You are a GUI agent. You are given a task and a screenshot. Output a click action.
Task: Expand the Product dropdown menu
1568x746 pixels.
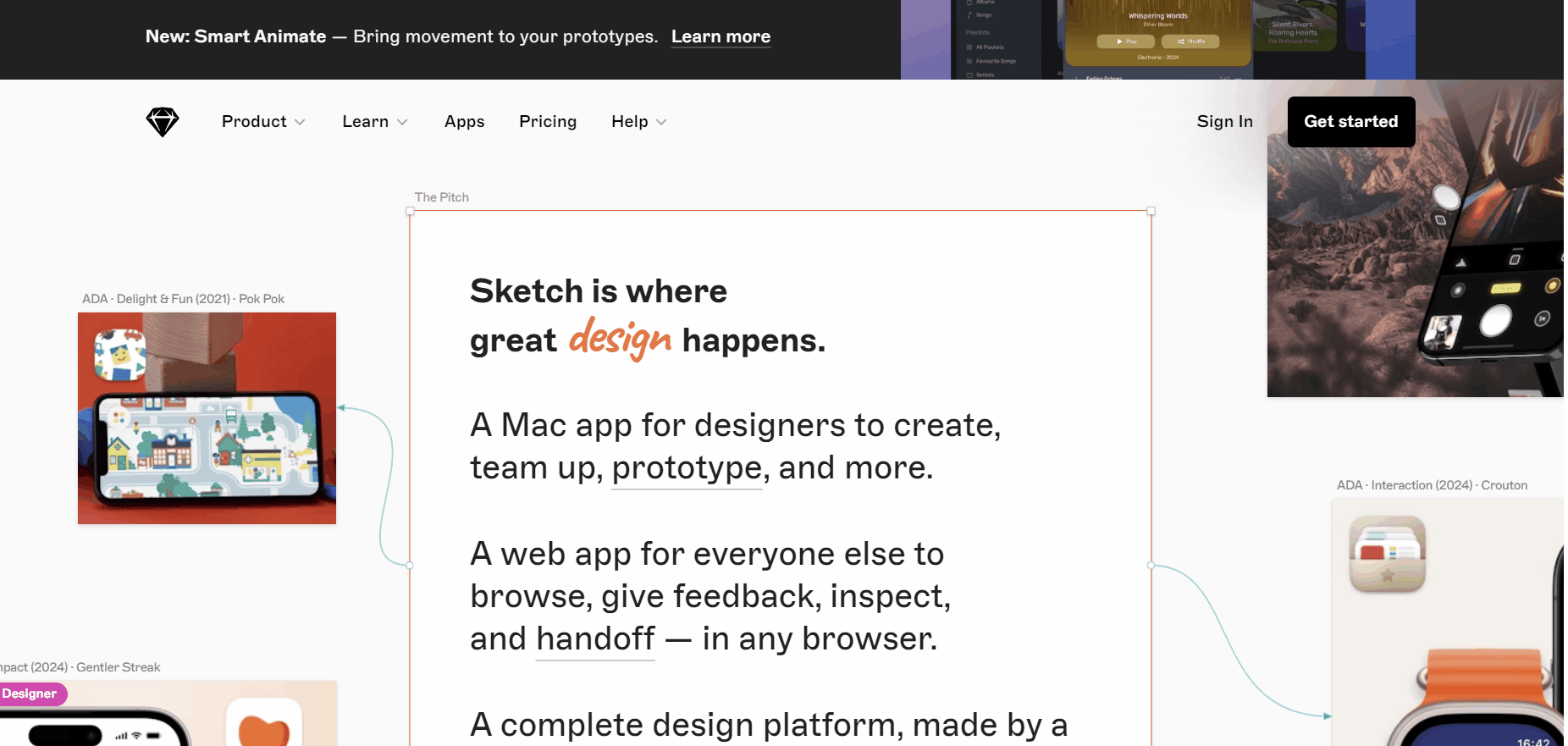262,122
